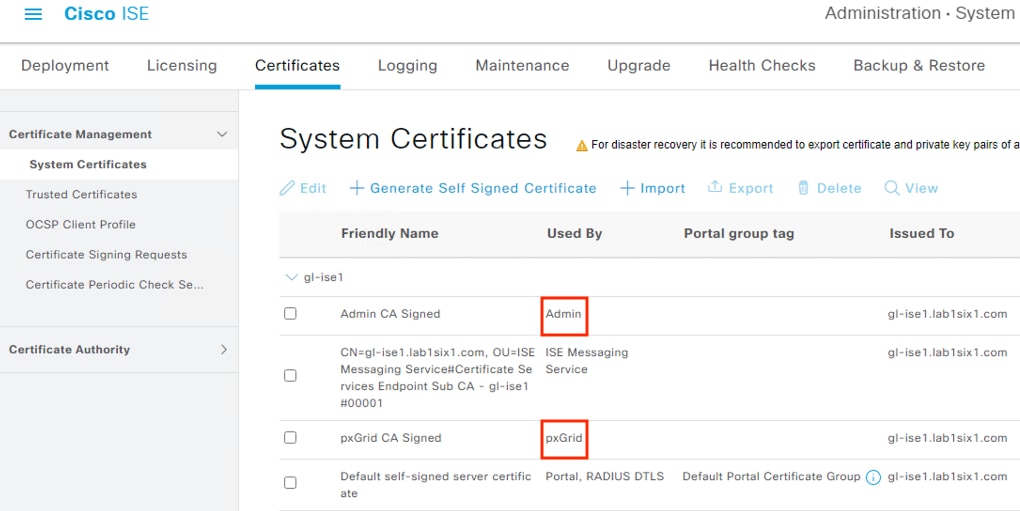The image size is (1020, 511).
Task: Click the Admin CA Signed friendly name
Action: point(390,314)
